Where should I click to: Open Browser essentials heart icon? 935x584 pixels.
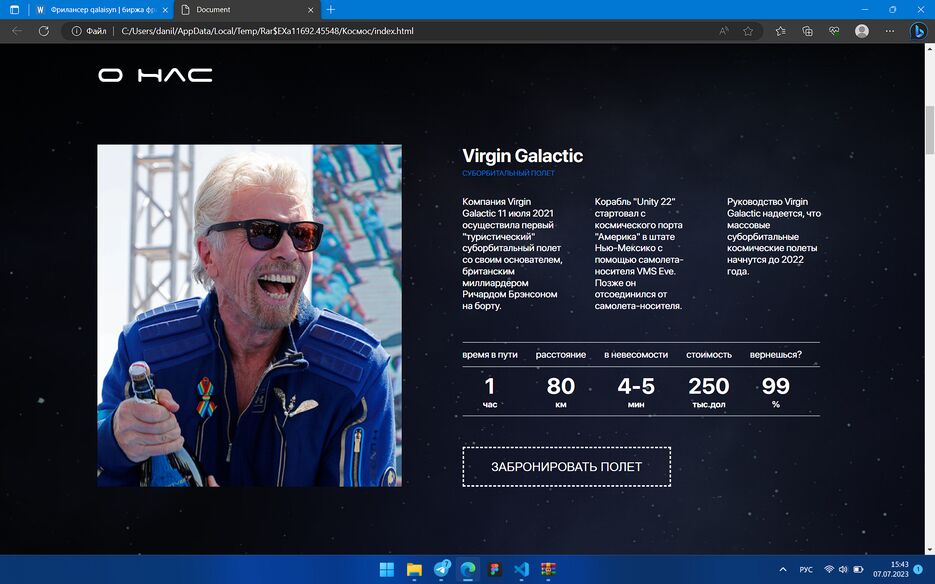click(x=834, y=31)
